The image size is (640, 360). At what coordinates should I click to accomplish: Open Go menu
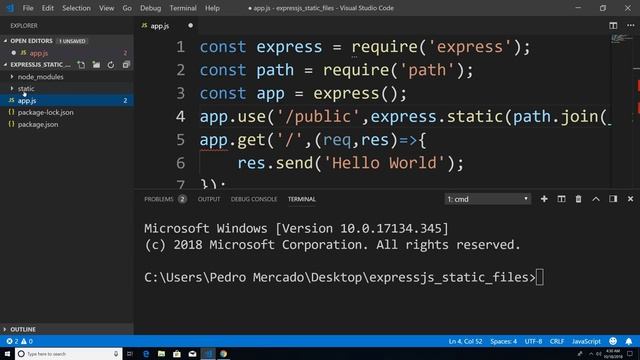pos(127,8)
